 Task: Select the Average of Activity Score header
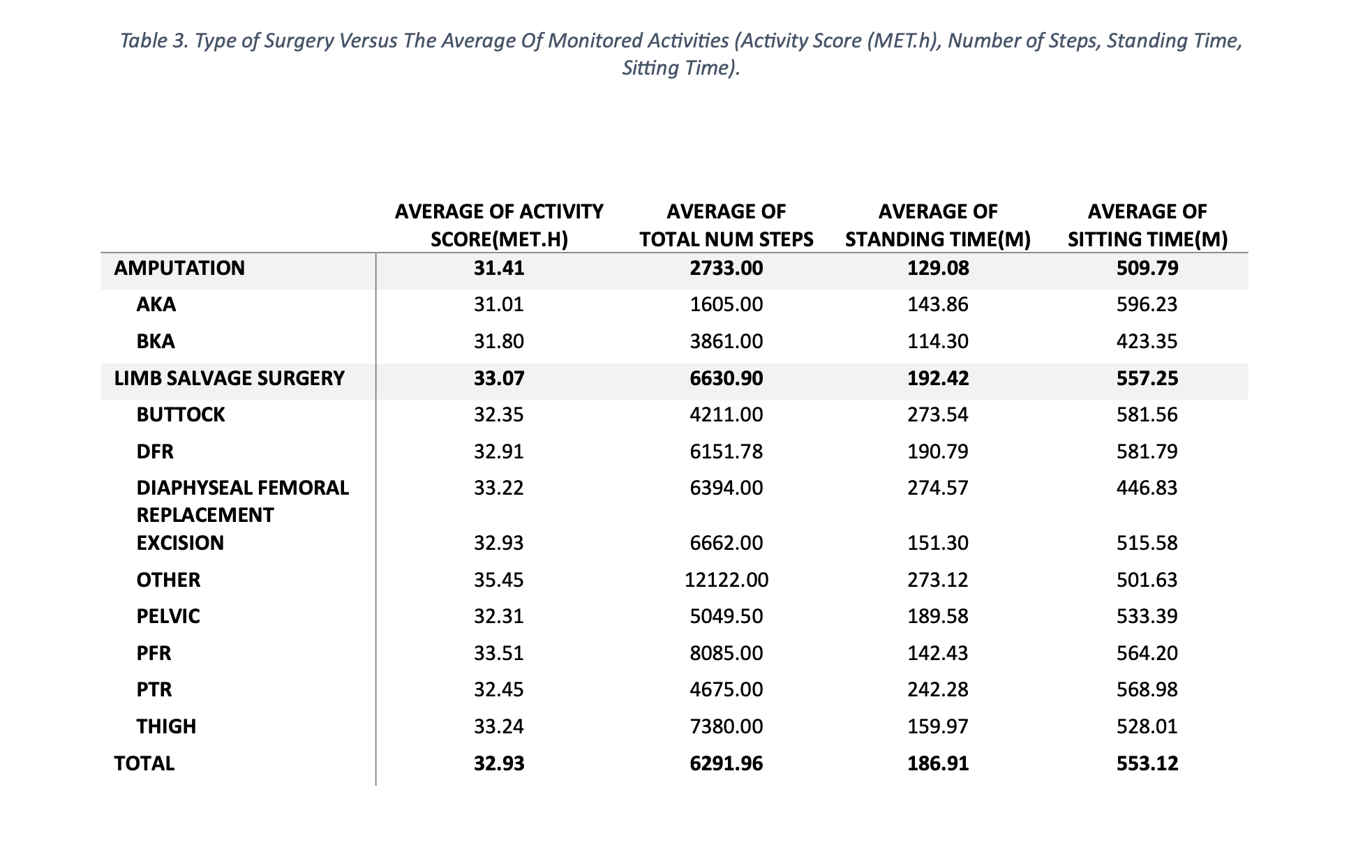click(499, 225)
